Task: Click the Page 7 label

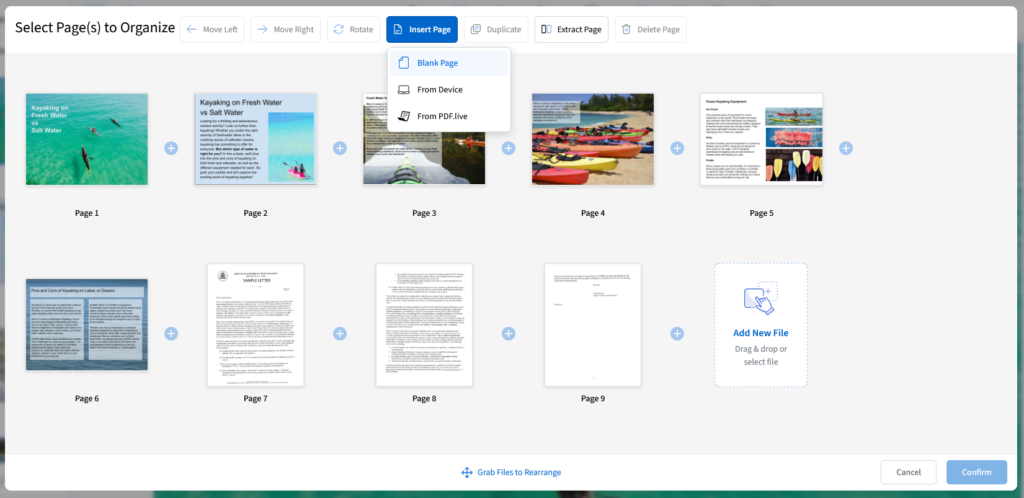Action: pos(255,398)
